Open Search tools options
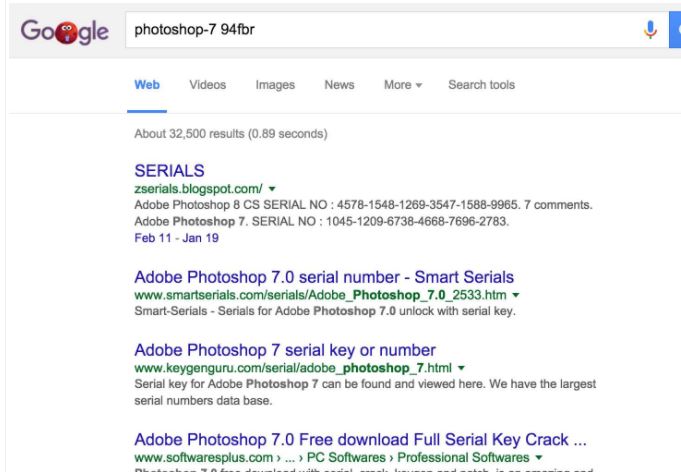The width and height of the screenshot is (681, 472). [481, 85]
